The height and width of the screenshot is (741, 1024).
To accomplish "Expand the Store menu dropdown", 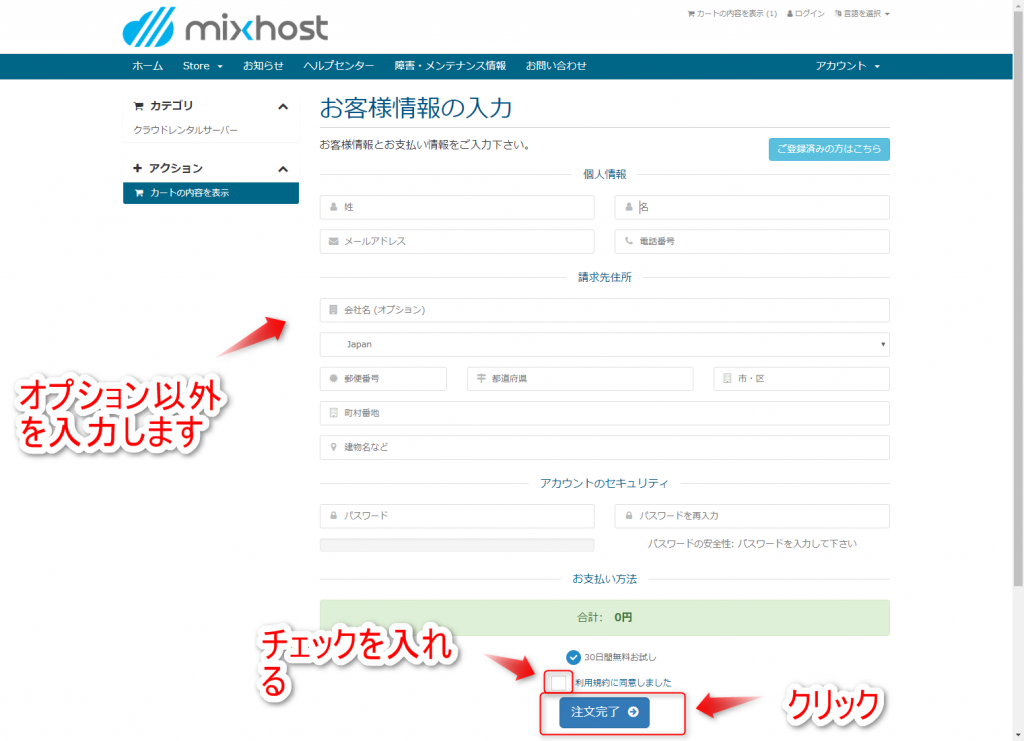I will 202,66.
